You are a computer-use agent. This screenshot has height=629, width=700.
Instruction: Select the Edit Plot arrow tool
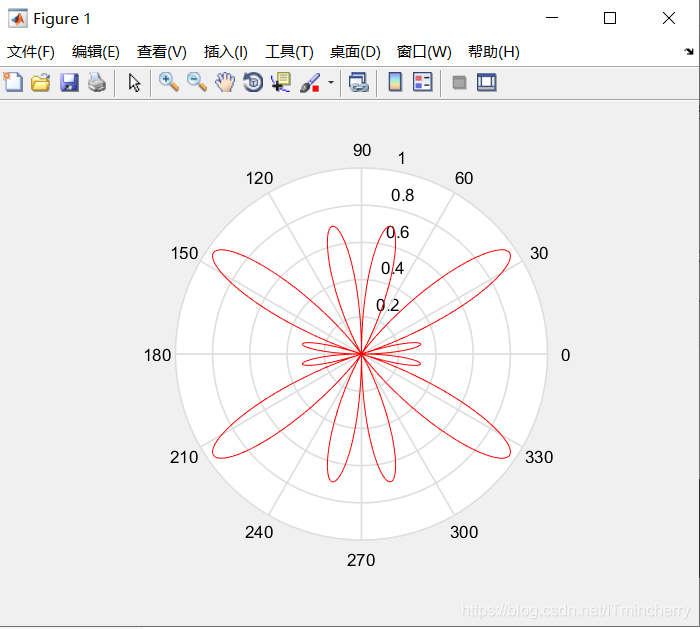pos(134,83)
